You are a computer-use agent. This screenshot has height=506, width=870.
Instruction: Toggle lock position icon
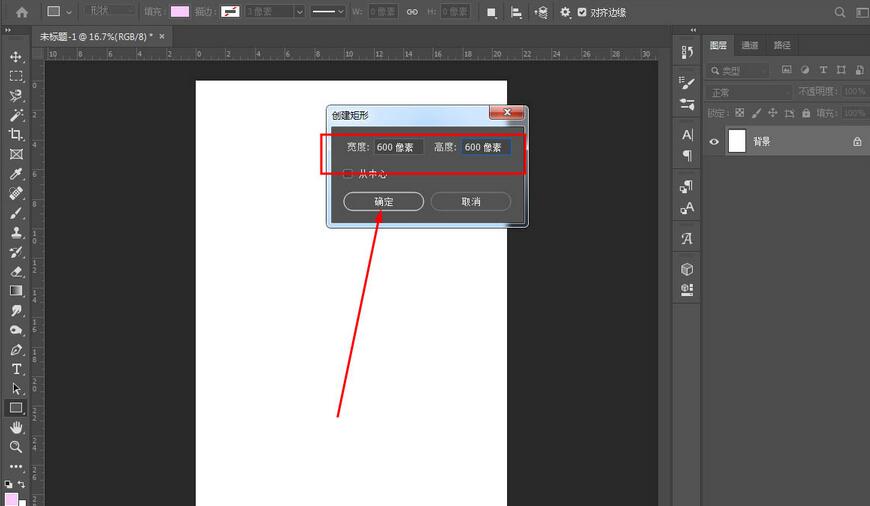pyautogui.click(x=773, y=113)
